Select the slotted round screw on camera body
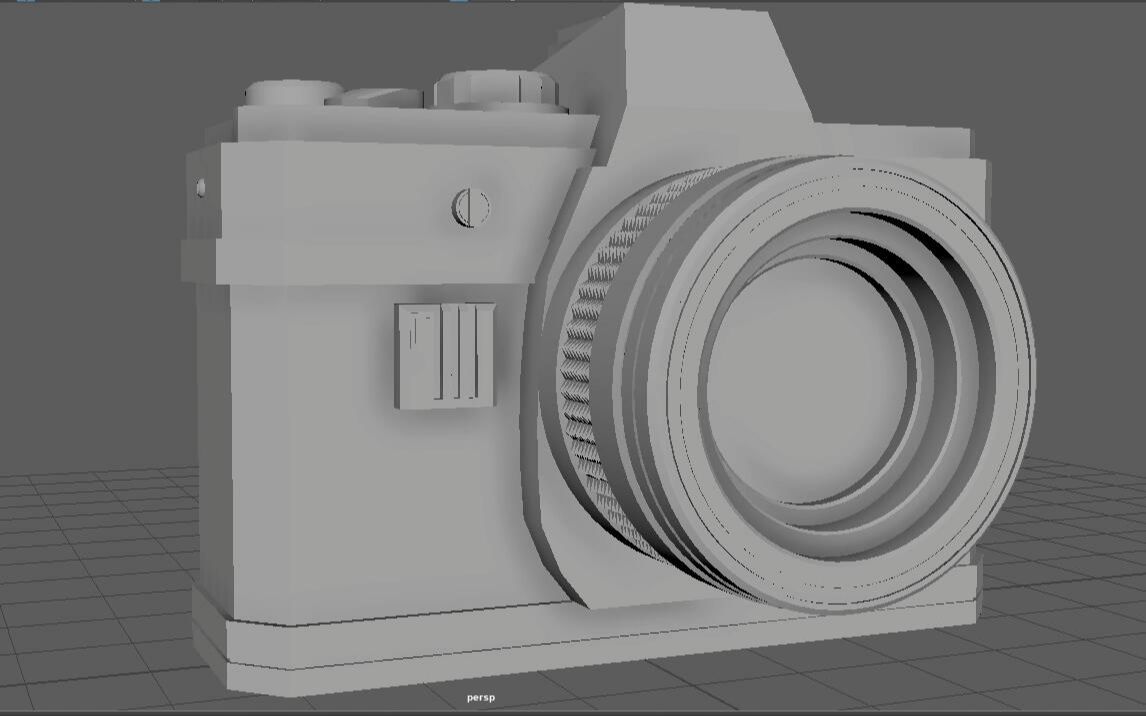The image size is (1146, 716). (x=471, y=207)
